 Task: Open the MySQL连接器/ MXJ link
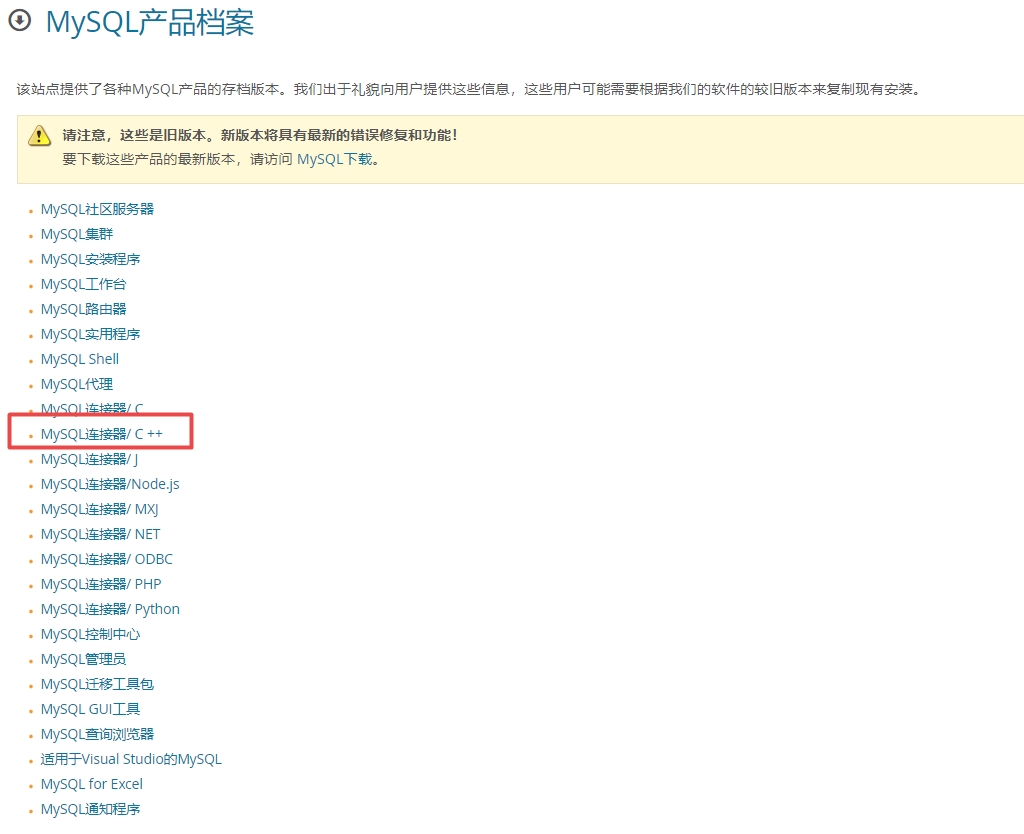[x=99, y=509]
